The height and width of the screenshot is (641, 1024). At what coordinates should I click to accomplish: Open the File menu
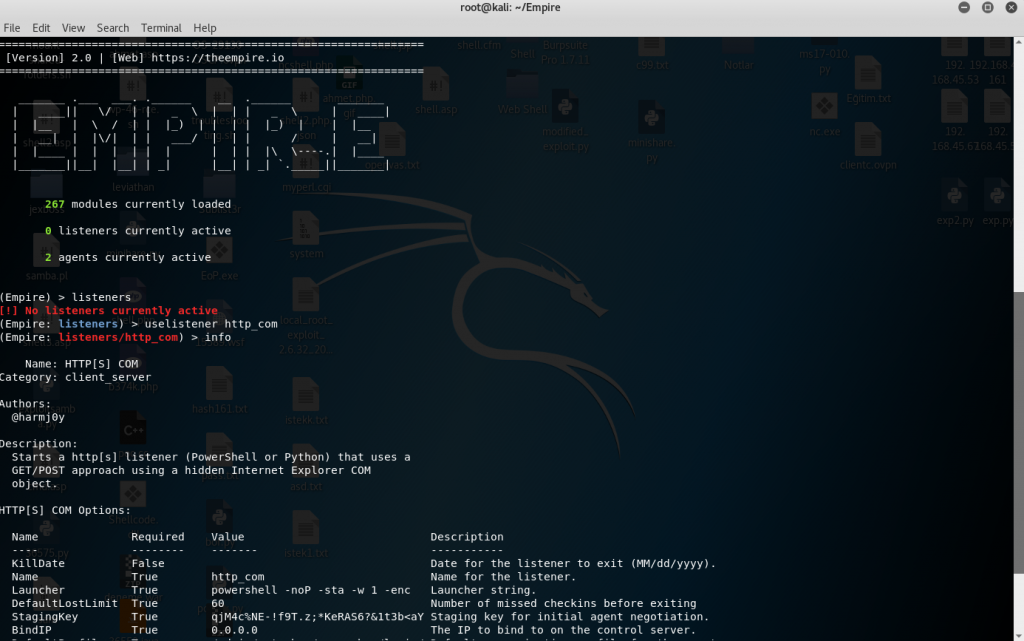(x=12, y=28)
